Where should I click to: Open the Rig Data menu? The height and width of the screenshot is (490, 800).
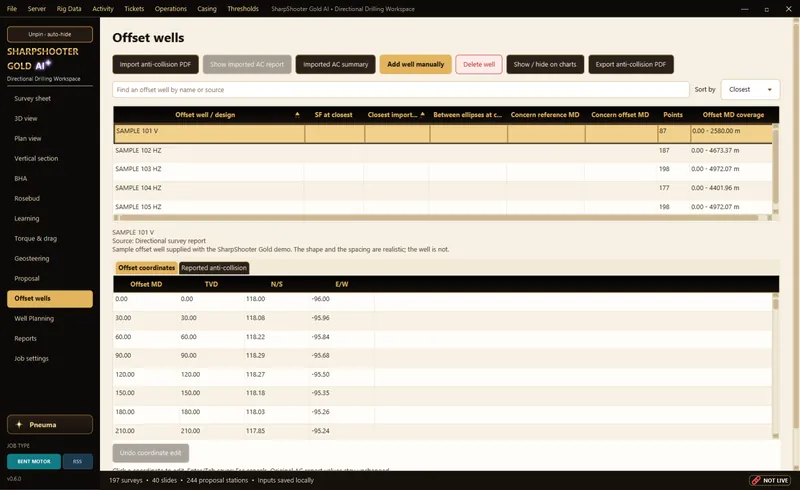tap(69, 9)
